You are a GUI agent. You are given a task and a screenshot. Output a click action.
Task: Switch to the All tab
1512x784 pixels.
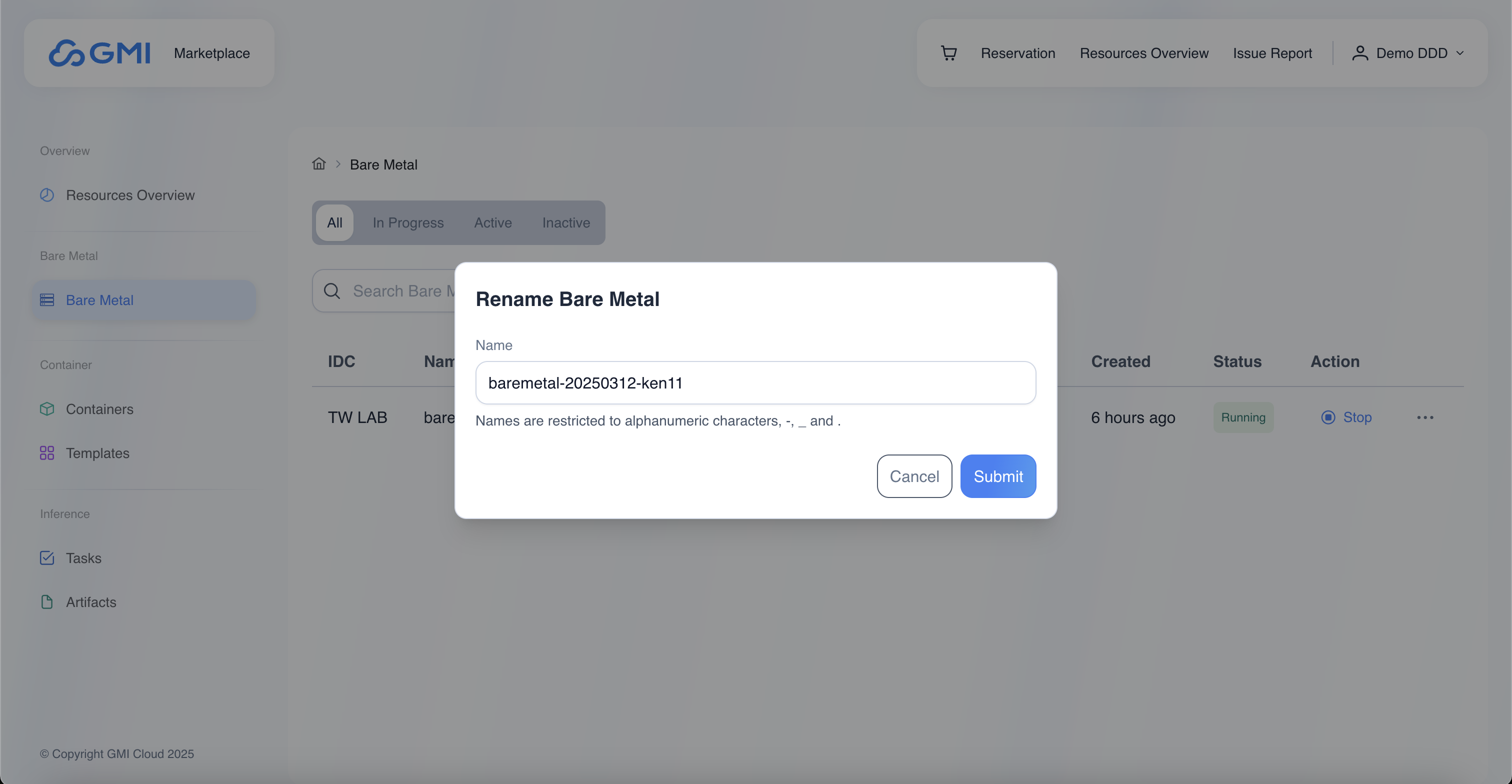point(334,222)
